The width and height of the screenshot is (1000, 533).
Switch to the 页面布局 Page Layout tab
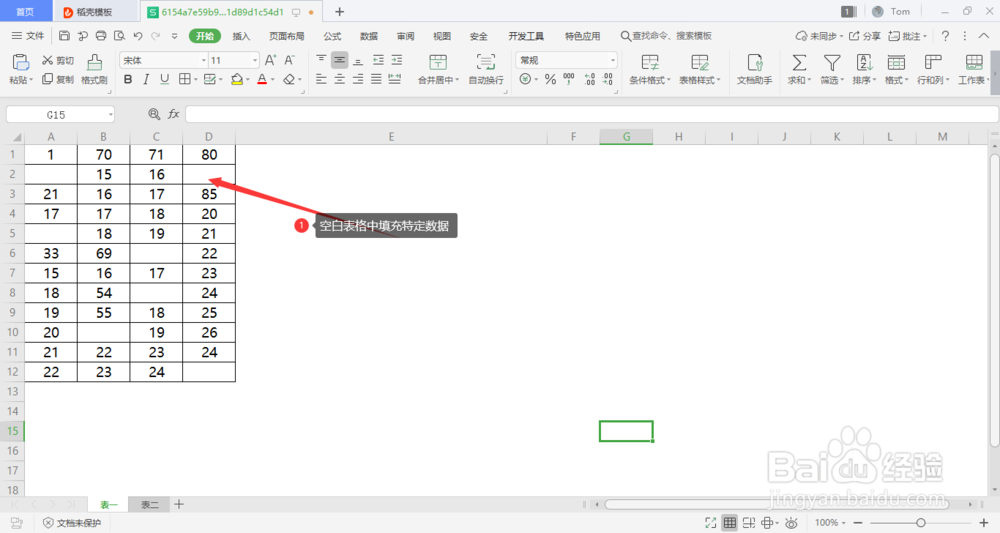tap(286, 36)
